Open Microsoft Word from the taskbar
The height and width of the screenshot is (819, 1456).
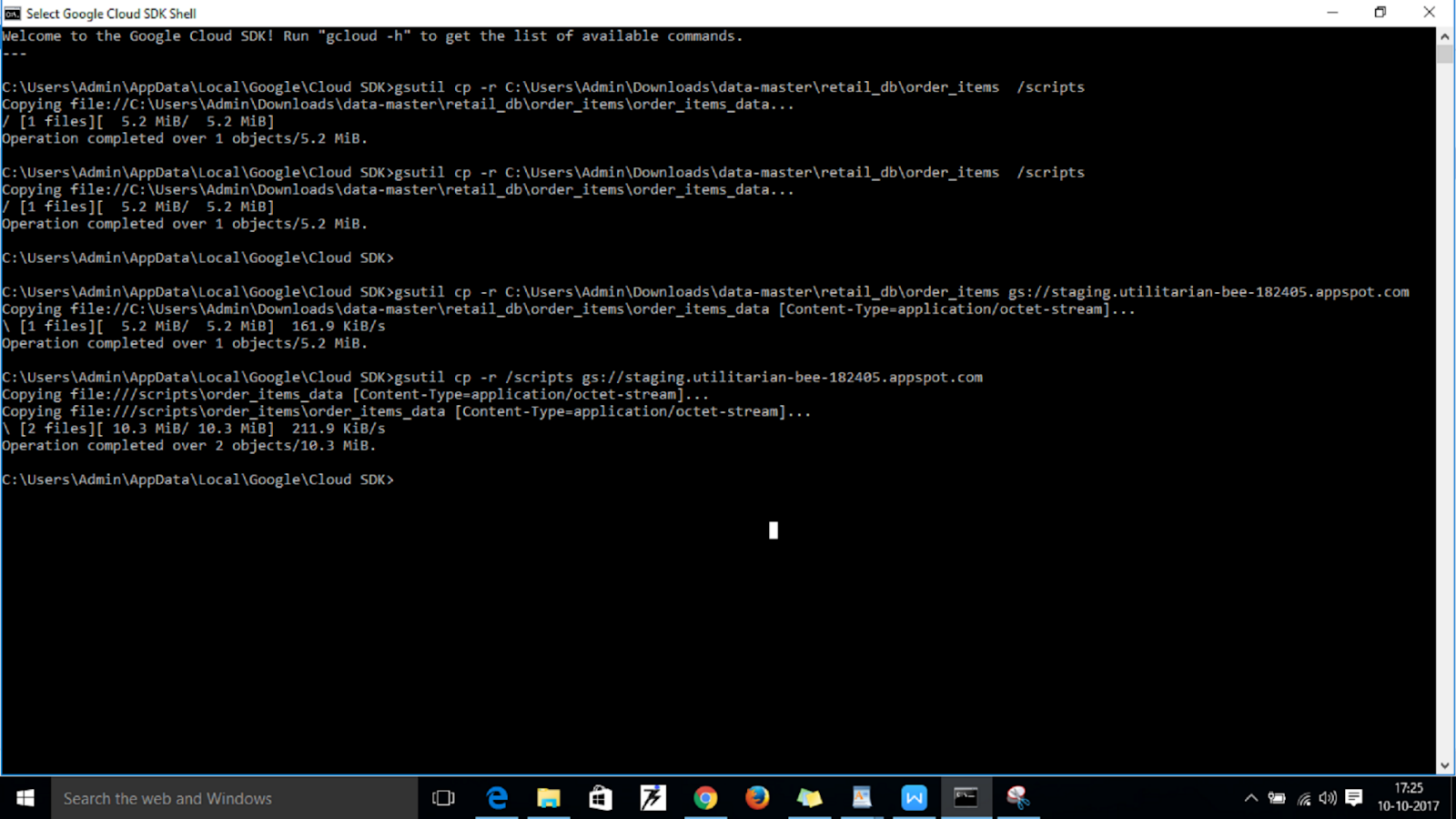[x=914, y=798]
